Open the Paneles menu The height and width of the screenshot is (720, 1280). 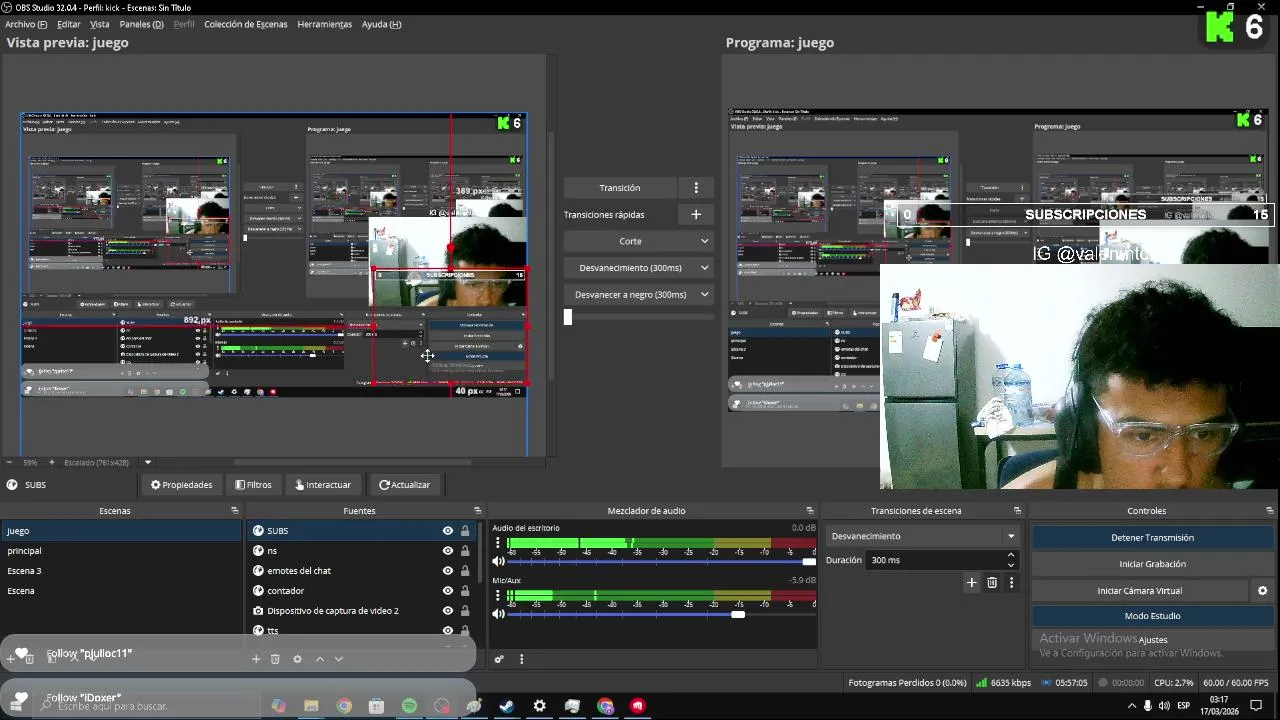141,24
